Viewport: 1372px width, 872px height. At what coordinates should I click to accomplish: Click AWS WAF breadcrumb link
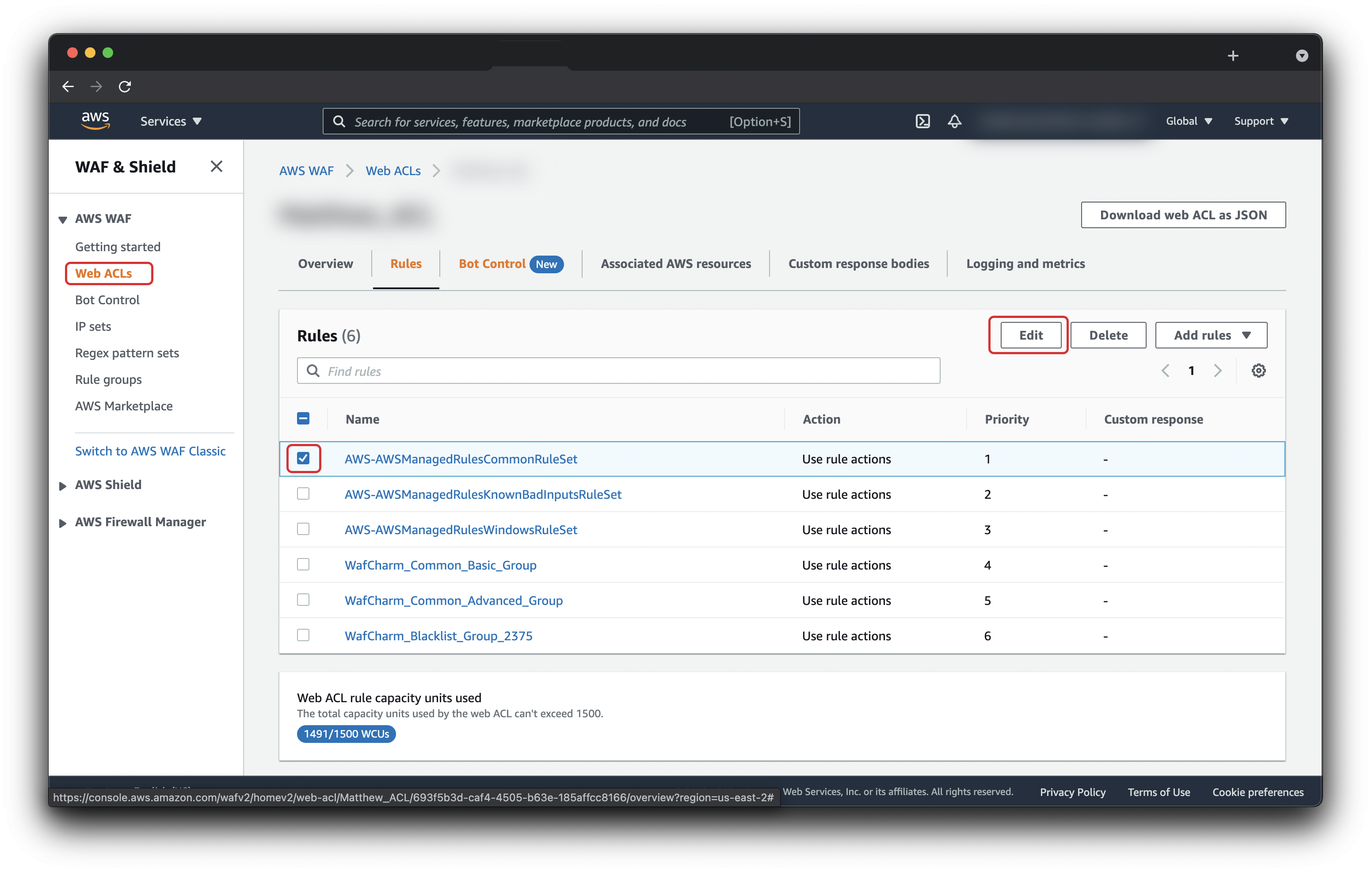point(306,170)
